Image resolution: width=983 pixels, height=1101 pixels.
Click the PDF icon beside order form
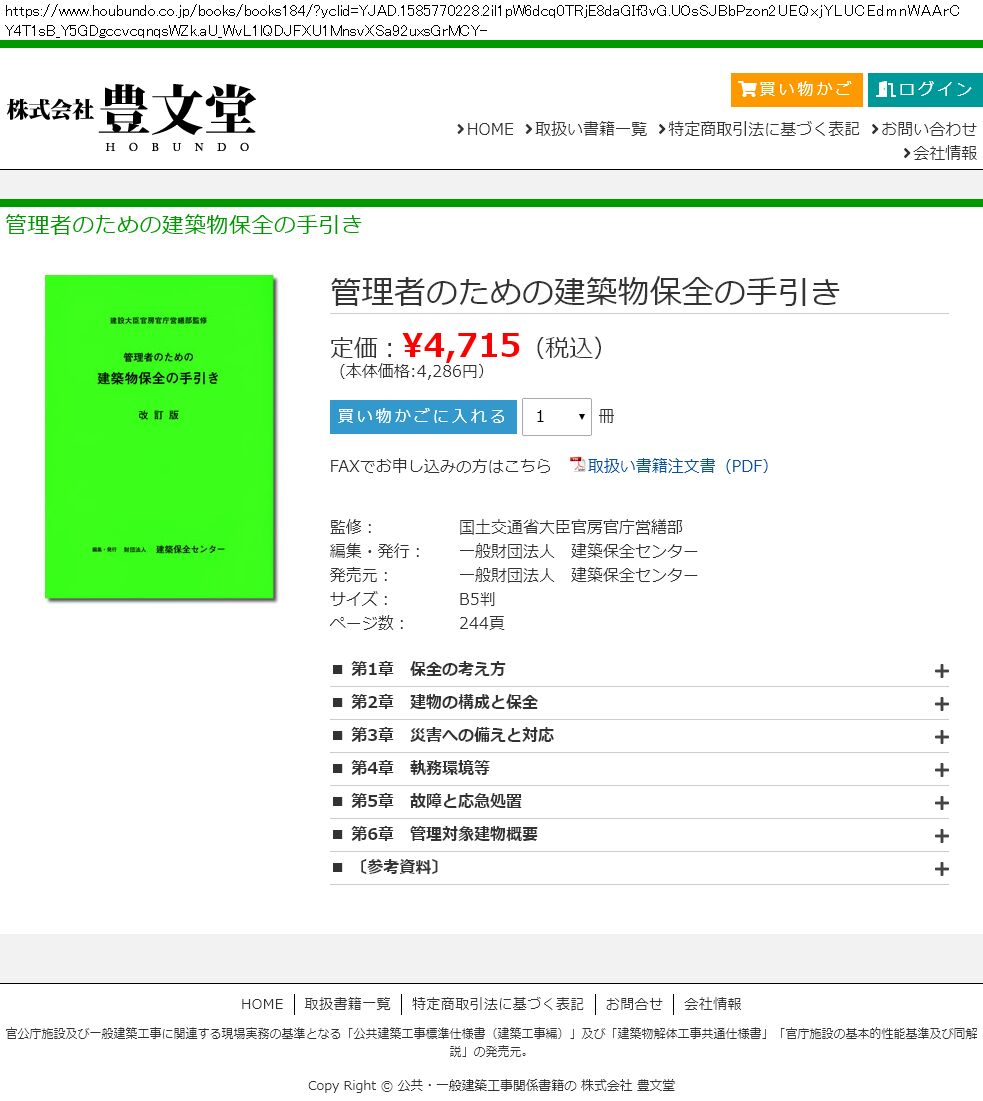click(577, 465)
